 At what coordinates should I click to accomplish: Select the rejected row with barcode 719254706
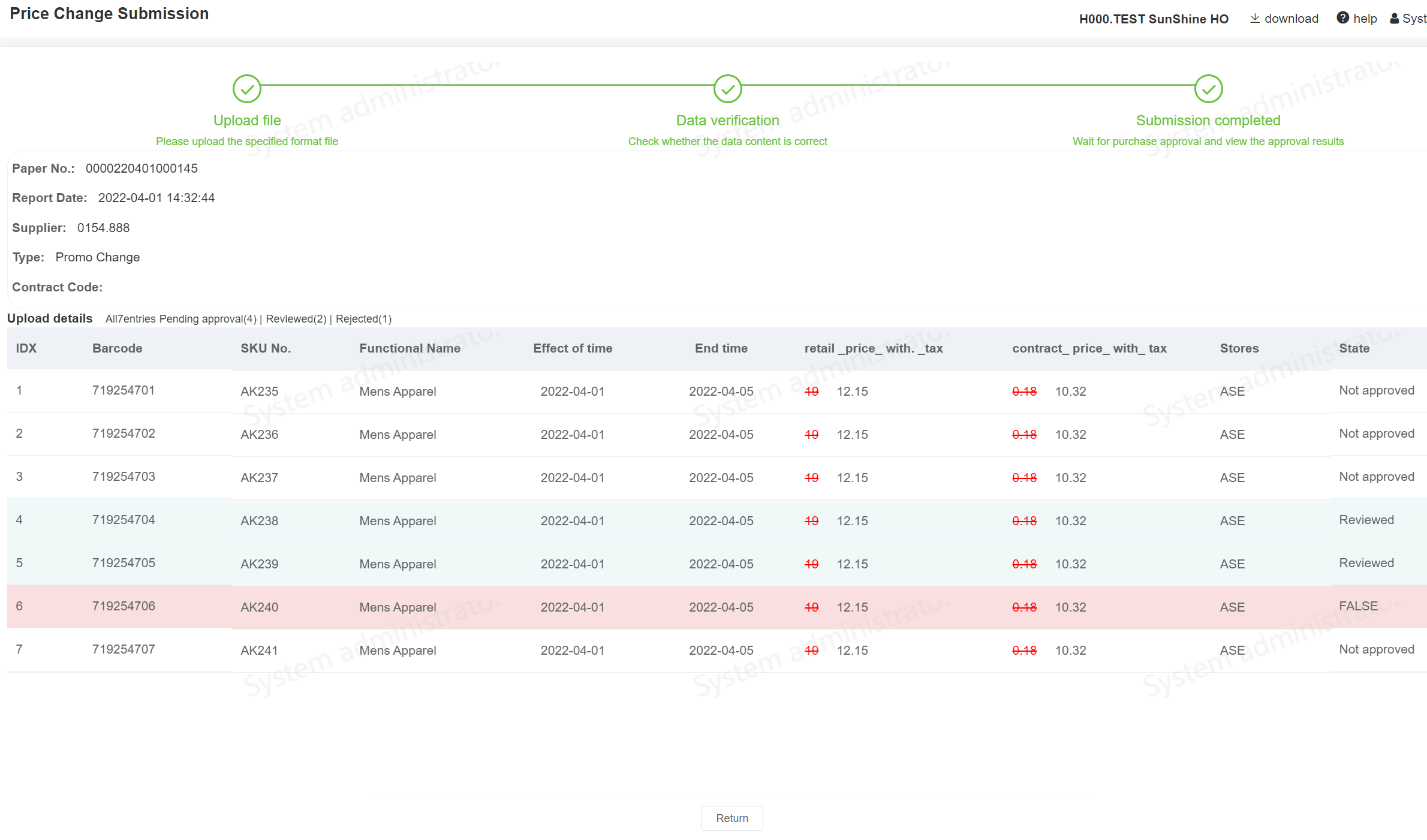pos(124,606)
